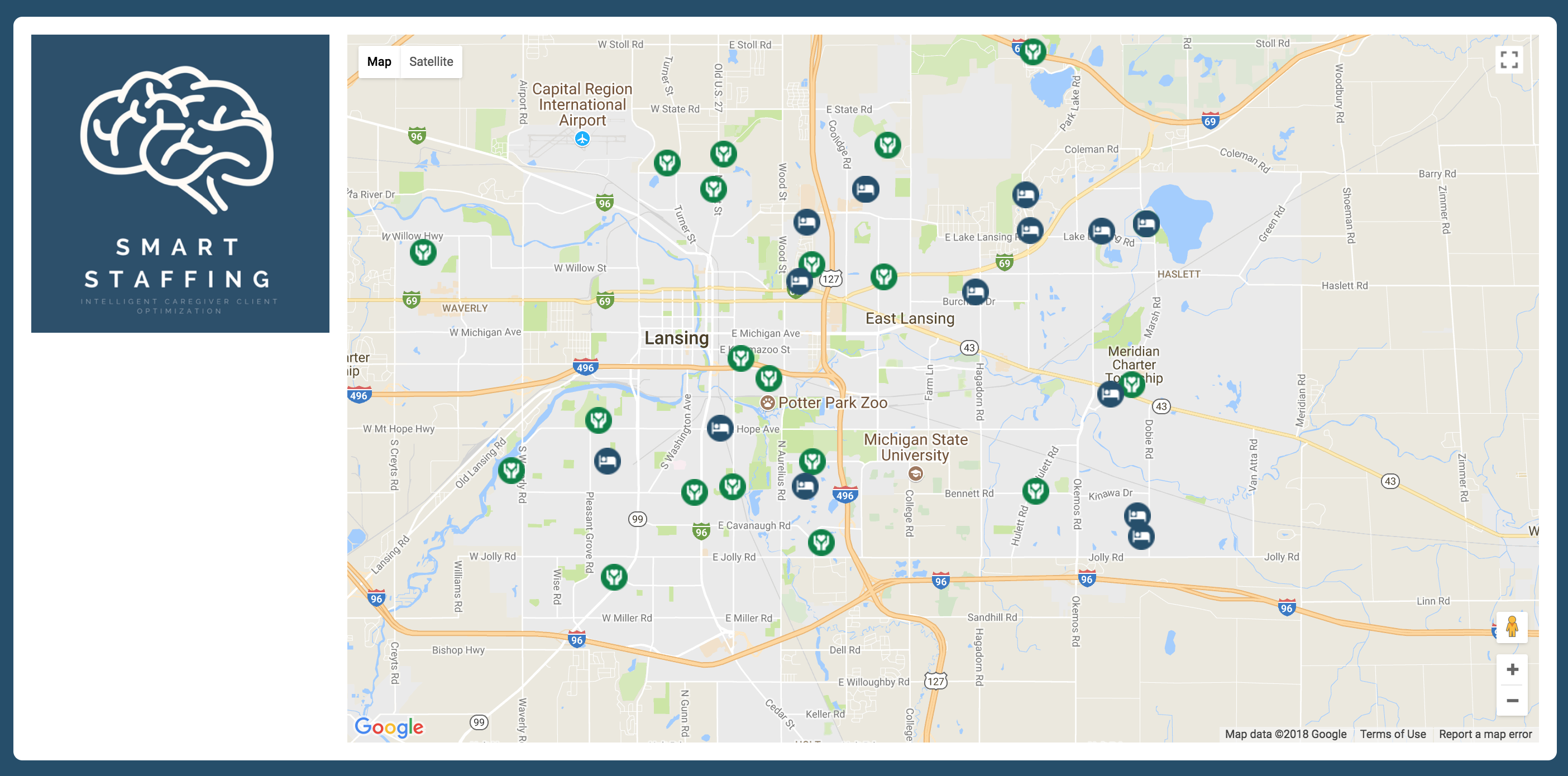Select bed marker on Burcham Dr
Screen dimensions: 1568x776
click(975, 292)
